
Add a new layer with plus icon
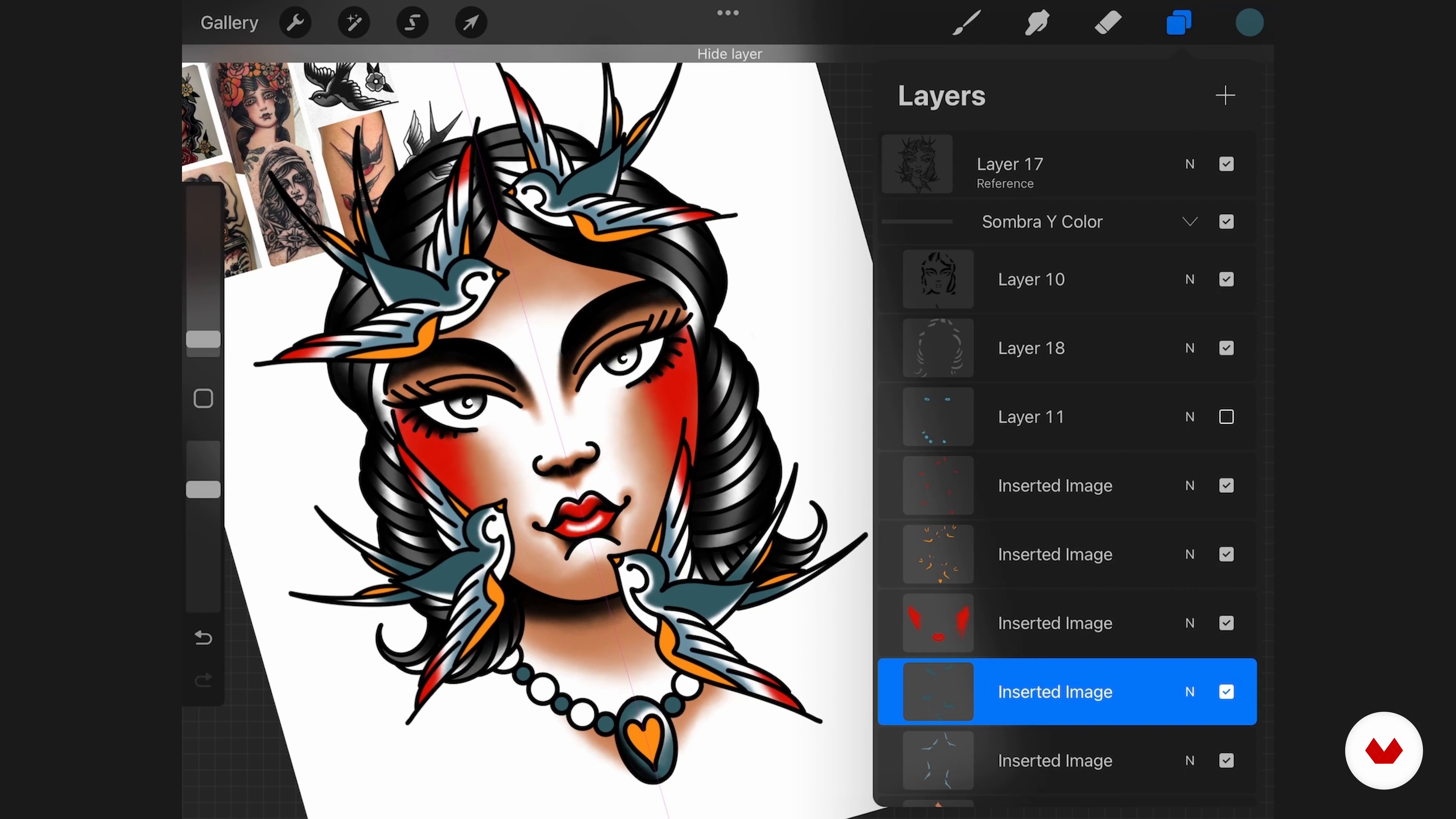tap(1225, 96)
